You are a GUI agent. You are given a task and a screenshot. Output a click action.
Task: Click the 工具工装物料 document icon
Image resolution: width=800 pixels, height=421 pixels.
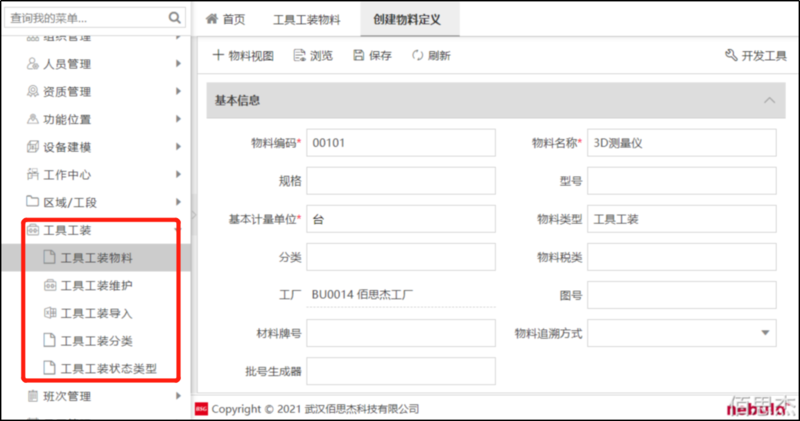click(49, 257)
